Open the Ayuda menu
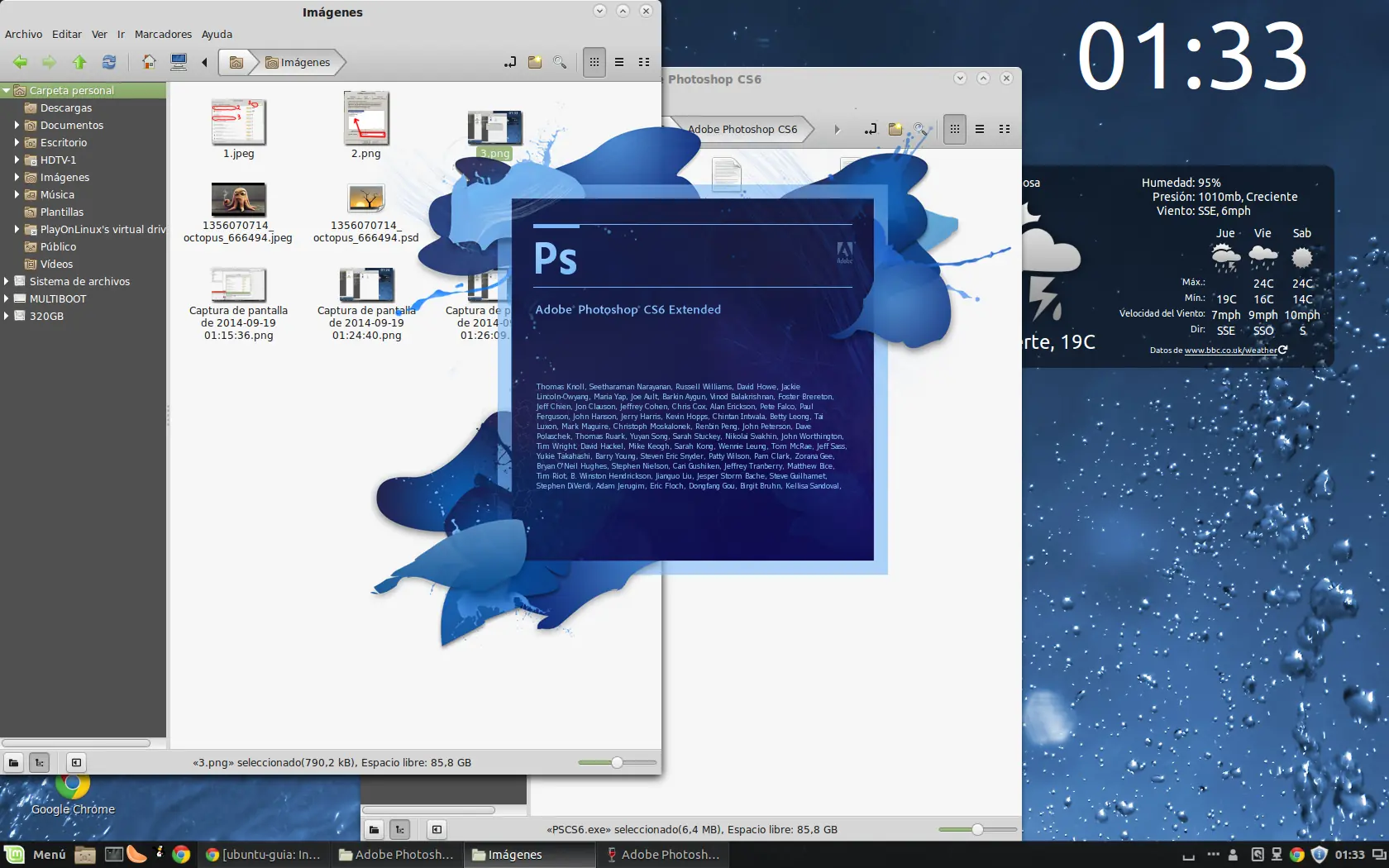 (217, 34)
